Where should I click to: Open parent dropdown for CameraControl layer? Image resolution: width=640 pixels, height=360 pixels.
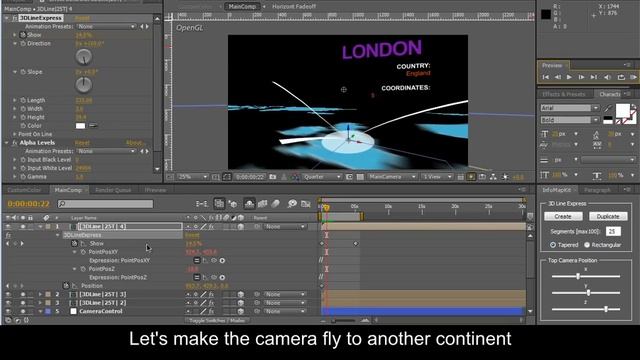point(285,311)
